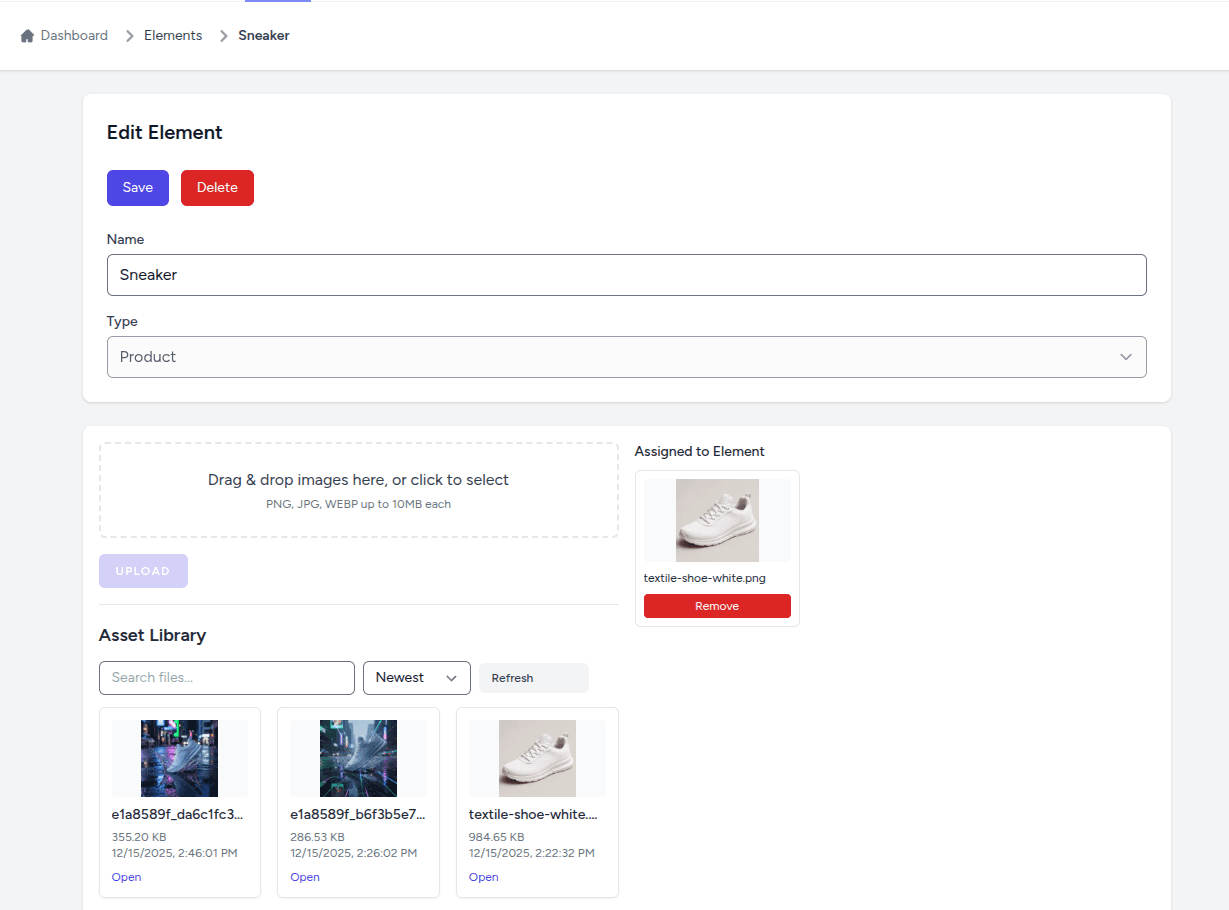This screenshot has width=1229, height=910.
Task: Open the Elements breadcrumb page
Action: [x=172, y=35]
